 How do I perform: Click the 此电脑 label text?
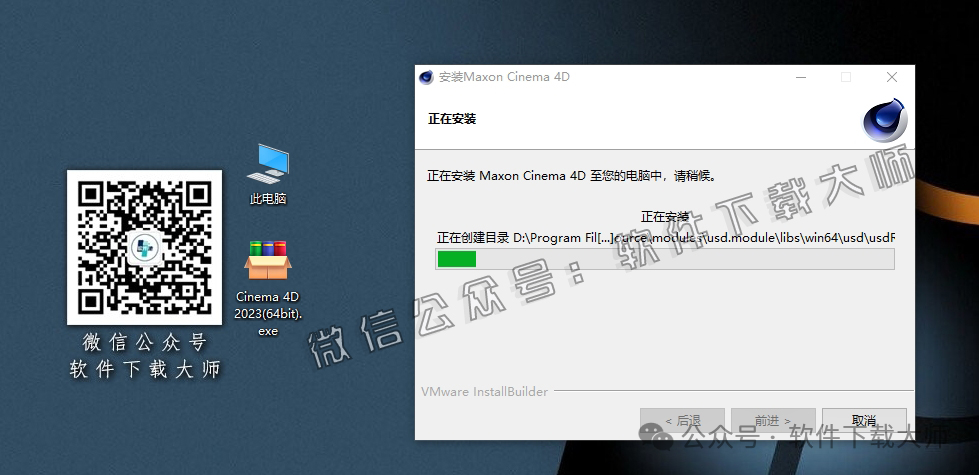(268, 199)
